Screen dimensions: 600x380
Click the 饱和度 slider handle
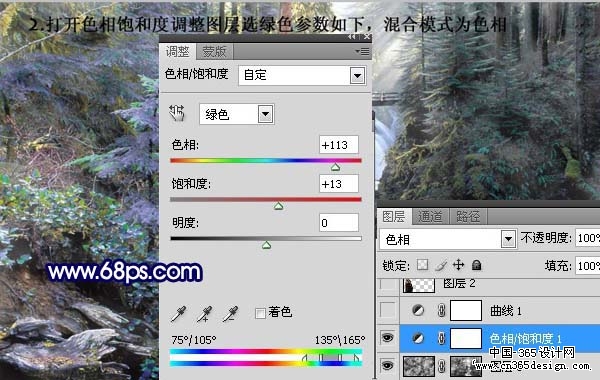[x=279, y=207]
